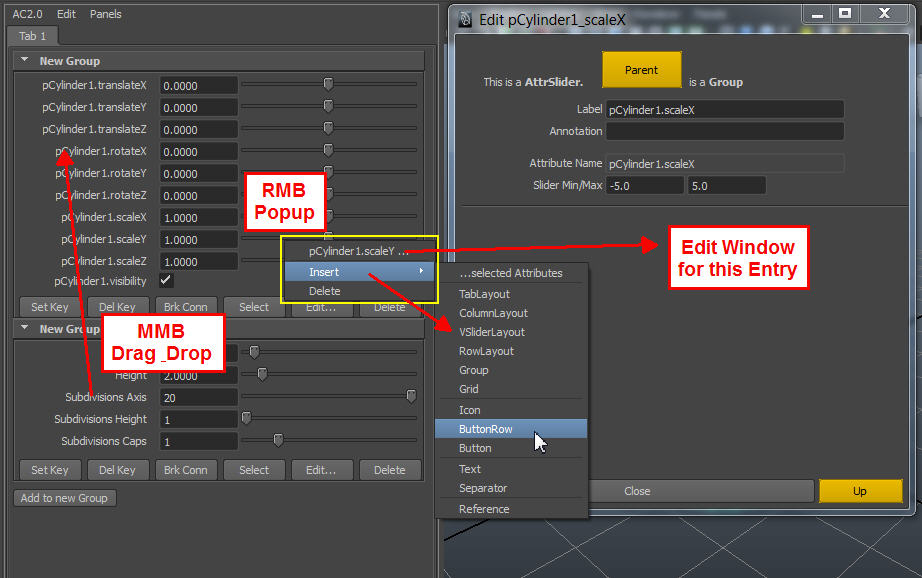Open the Panels menu
This screenshot has height=578, width=922.
(105, 14)
